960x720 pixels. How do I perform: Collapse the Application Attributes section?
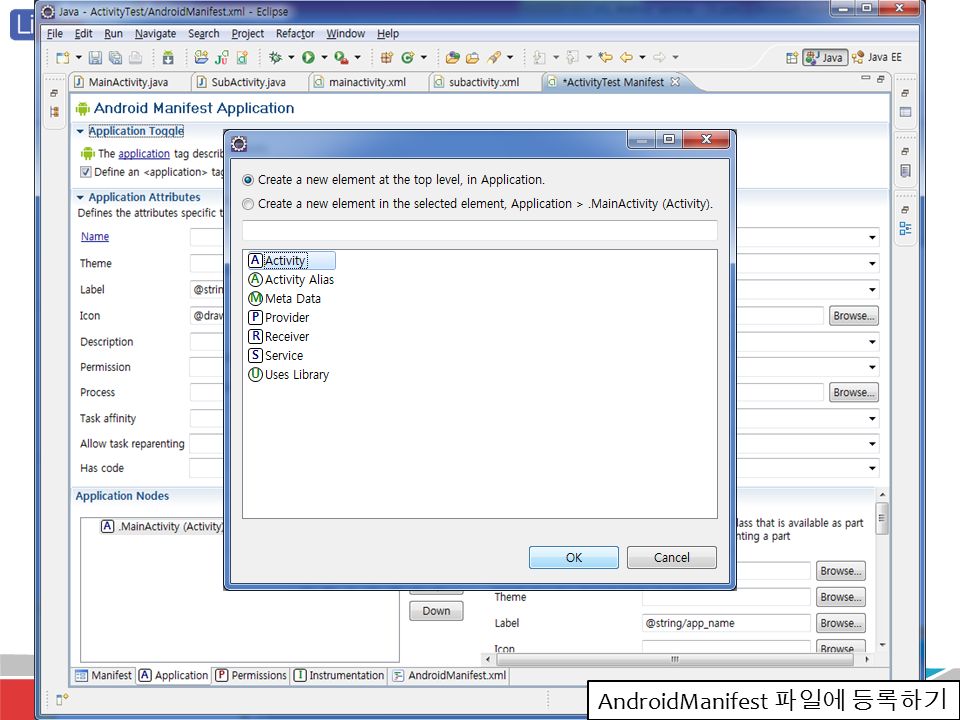[x=80, y=197]
